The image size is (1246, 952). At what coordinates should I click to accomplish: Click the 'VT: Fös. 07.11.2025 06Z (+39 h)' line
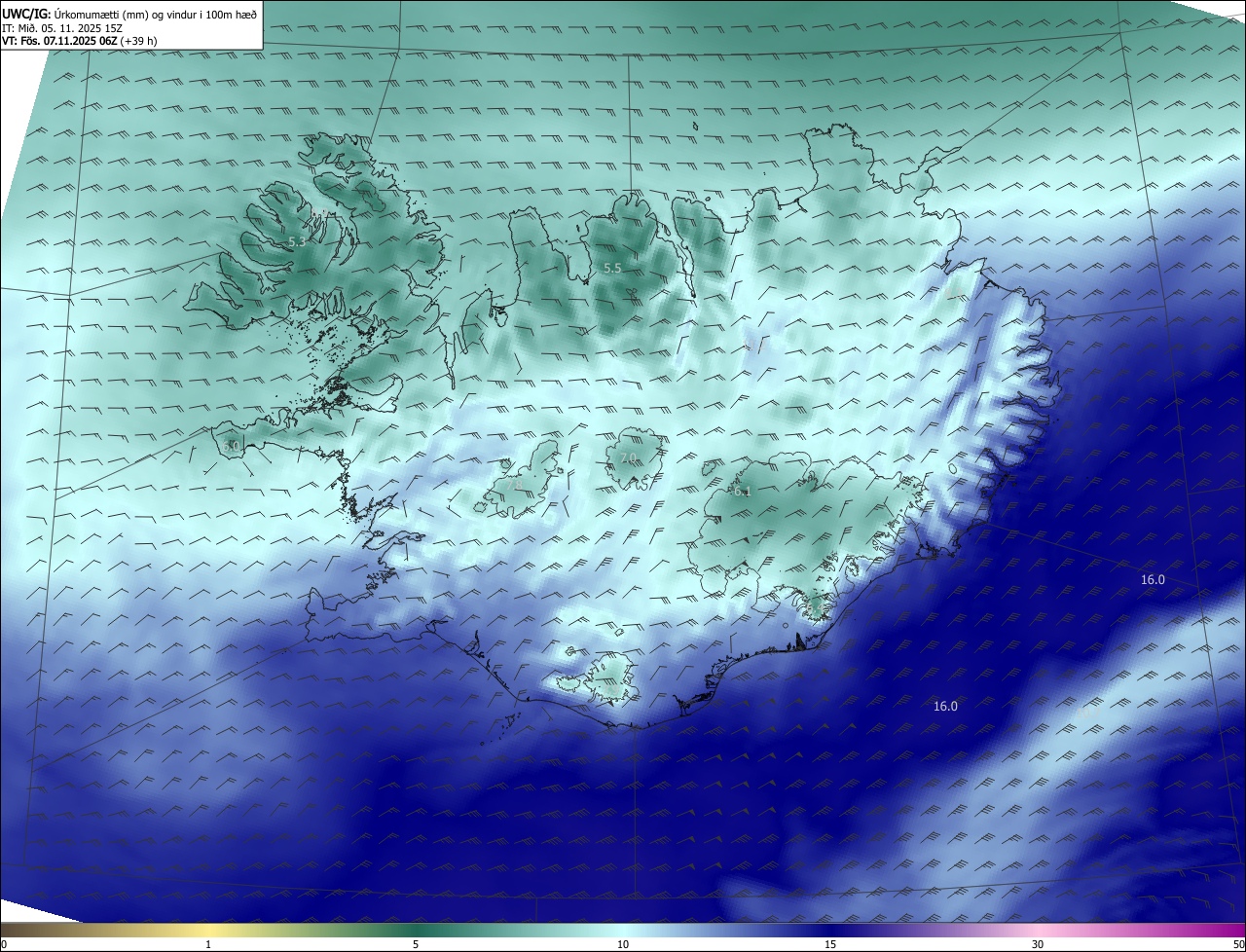(80, 41)
